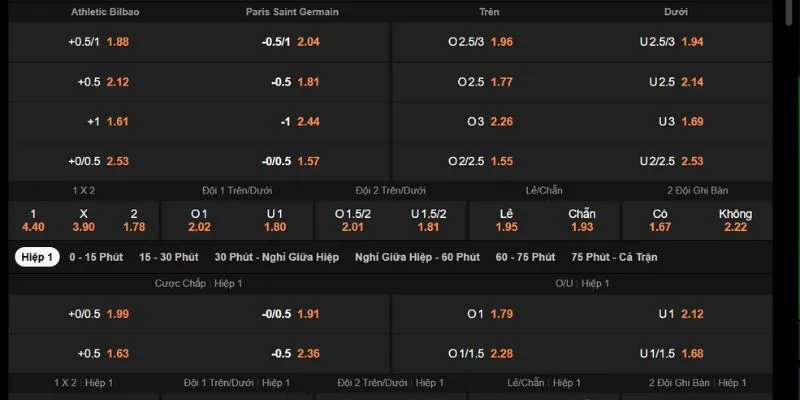
Task: Pick Paris Saint Germain -0.5/1 at 2.04
Action: (x=290, y=42)
